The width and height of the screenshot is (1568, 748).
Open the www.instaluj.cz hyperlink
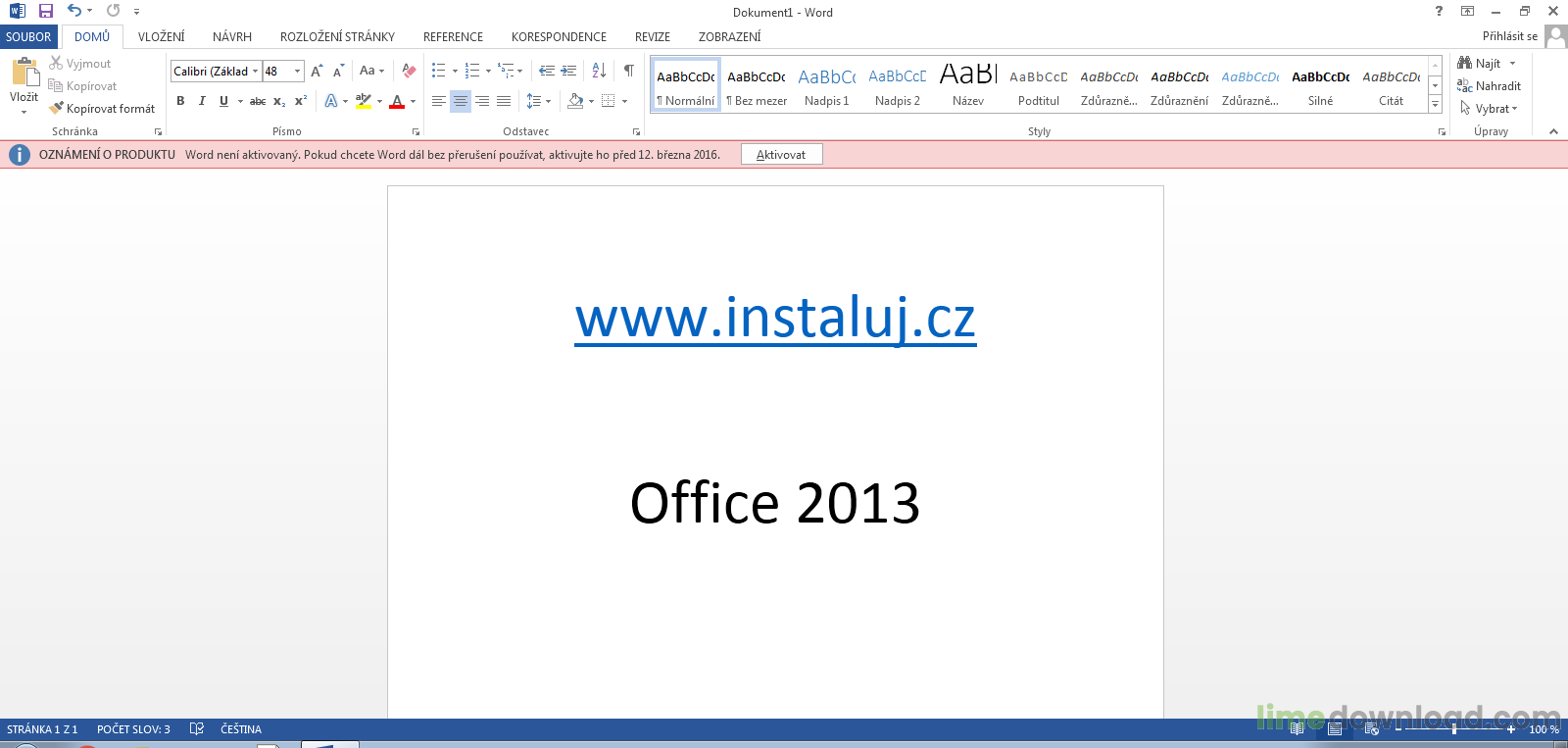point(775,318)
